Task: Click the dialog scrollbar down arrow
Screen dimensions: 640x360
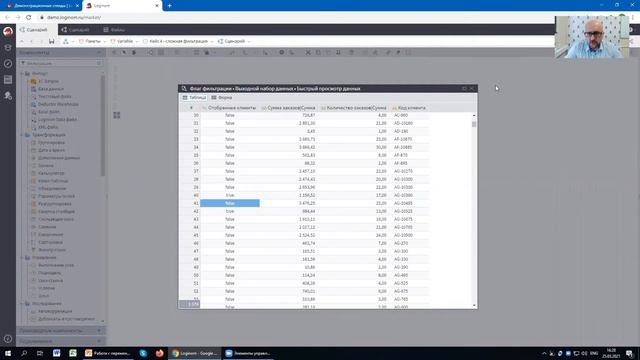Action: pyautogui.click(x=474, y=305)
